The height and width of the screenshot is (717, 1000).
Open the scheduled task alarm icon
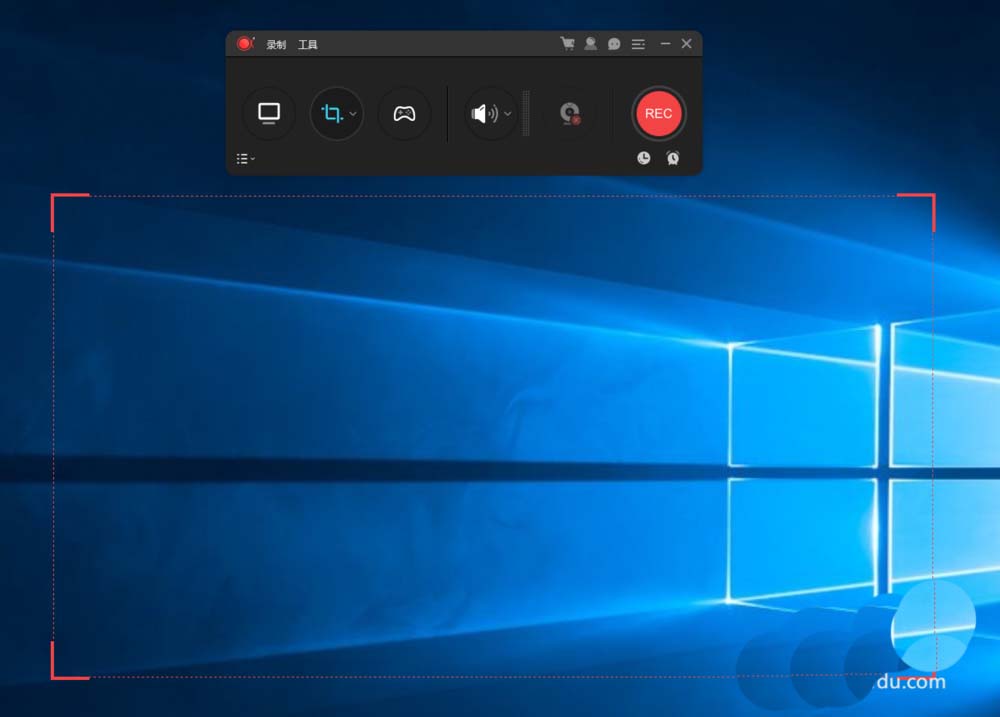(x=673, y=158)
